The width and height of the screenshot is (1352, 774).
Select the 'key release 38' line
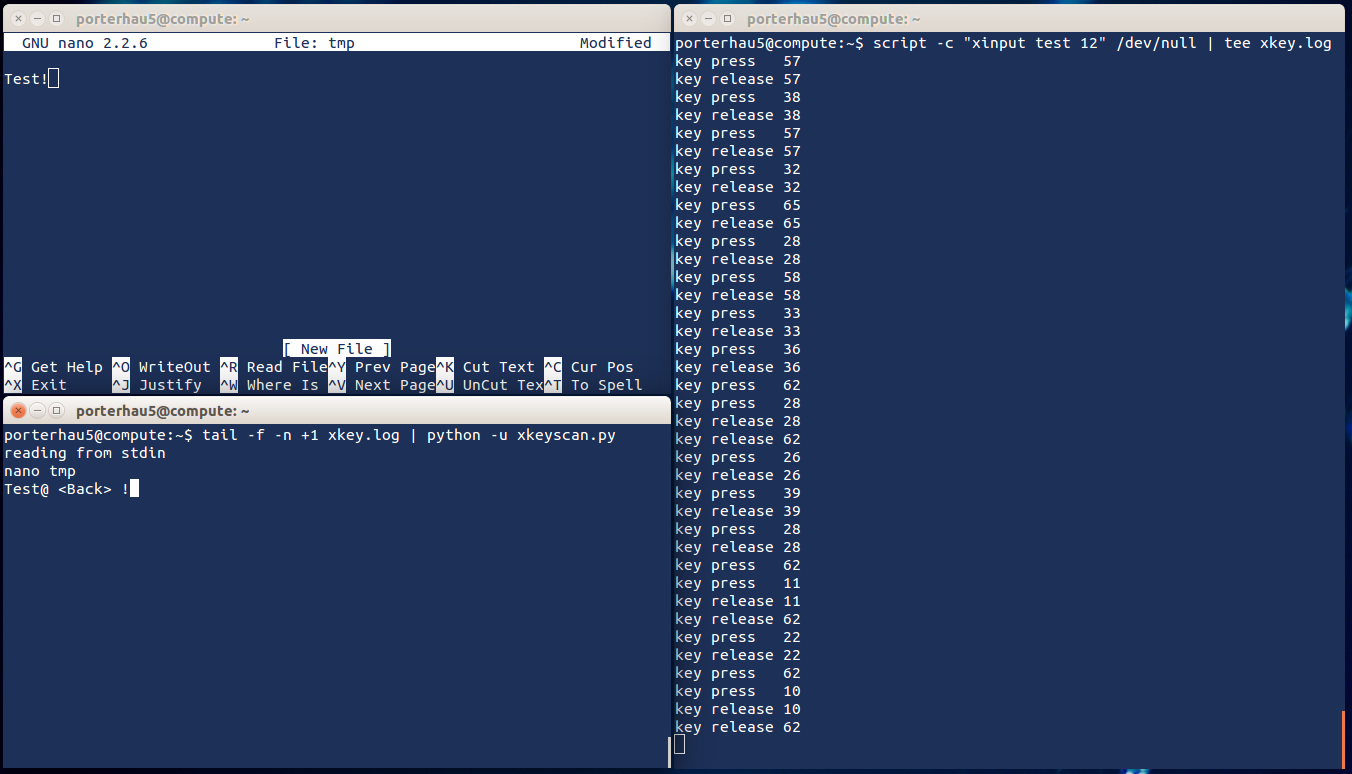coord(738,115)
